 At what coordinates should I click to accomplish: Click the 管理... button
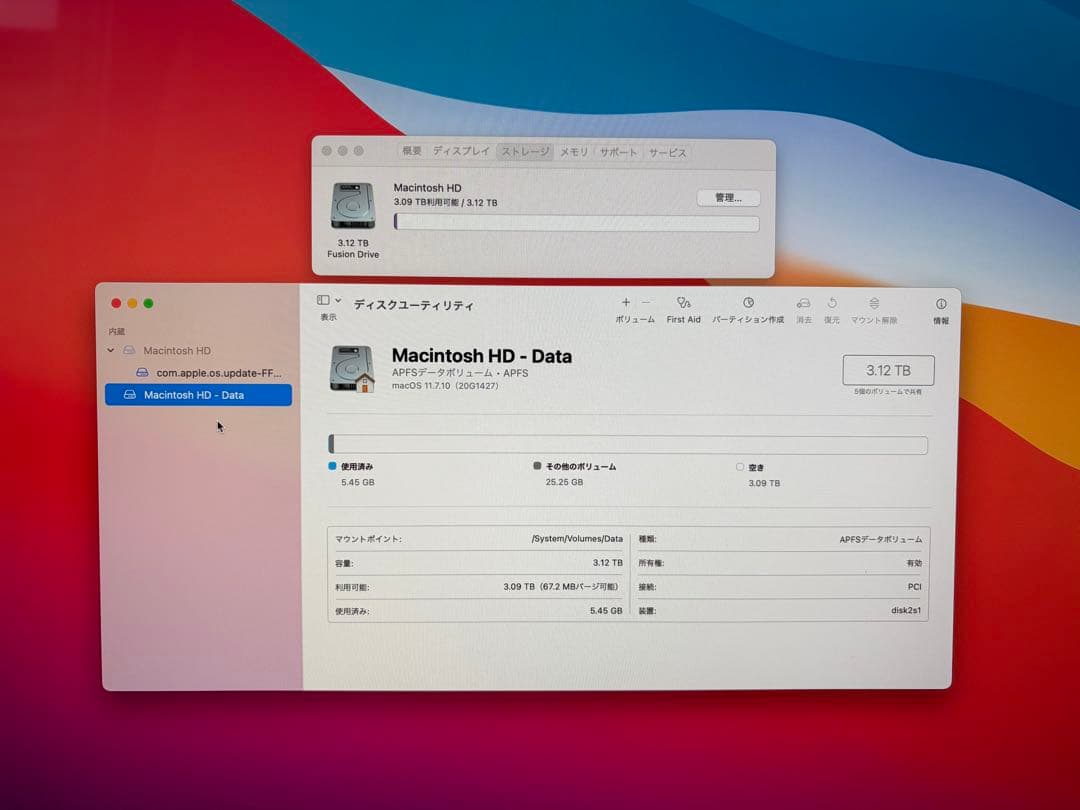pyautogui.click(x=728, y=198)
